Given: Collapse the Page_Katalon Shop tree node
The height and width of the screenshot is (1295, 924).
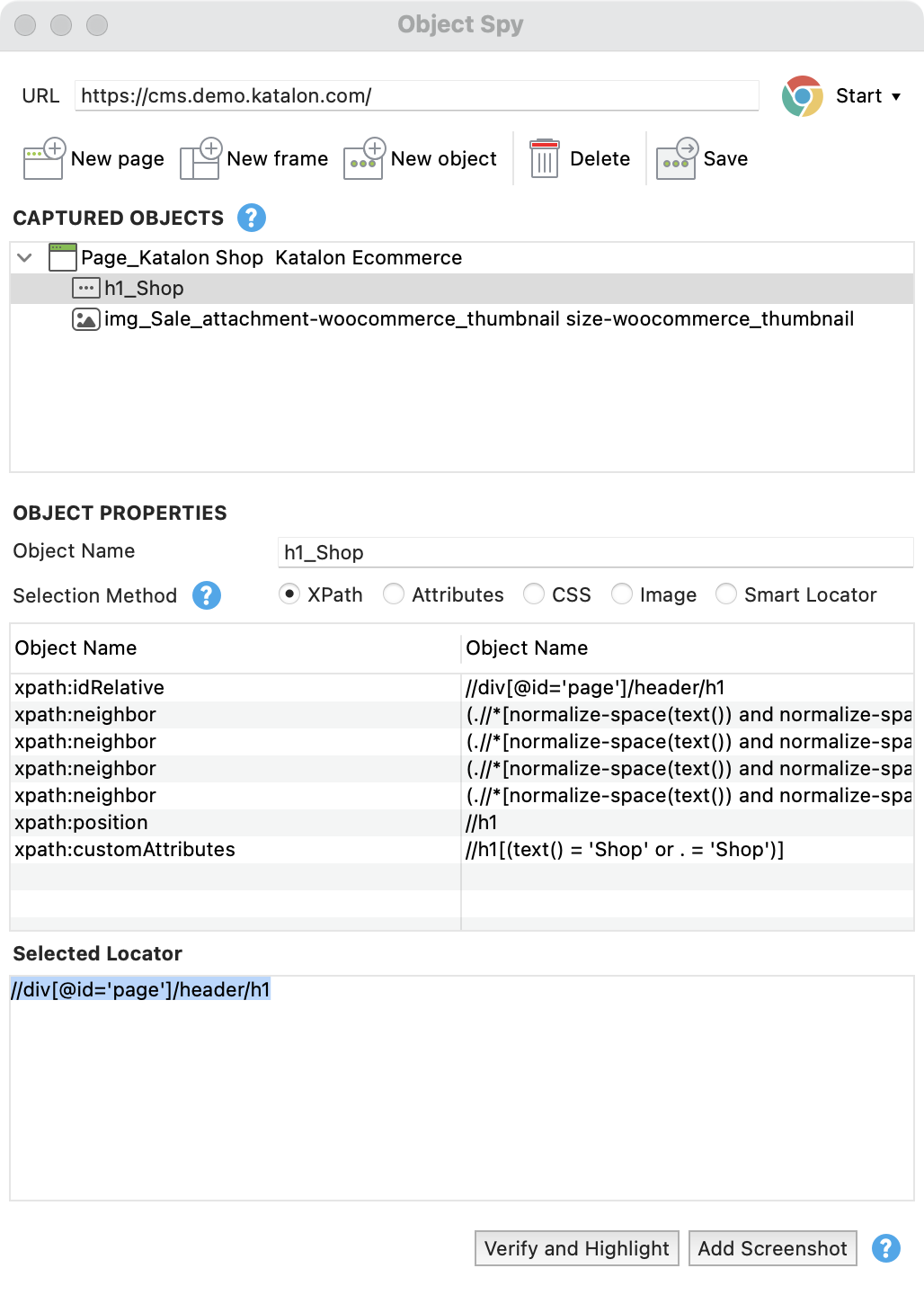Looking at the screenshot, I should pos(25,258).
